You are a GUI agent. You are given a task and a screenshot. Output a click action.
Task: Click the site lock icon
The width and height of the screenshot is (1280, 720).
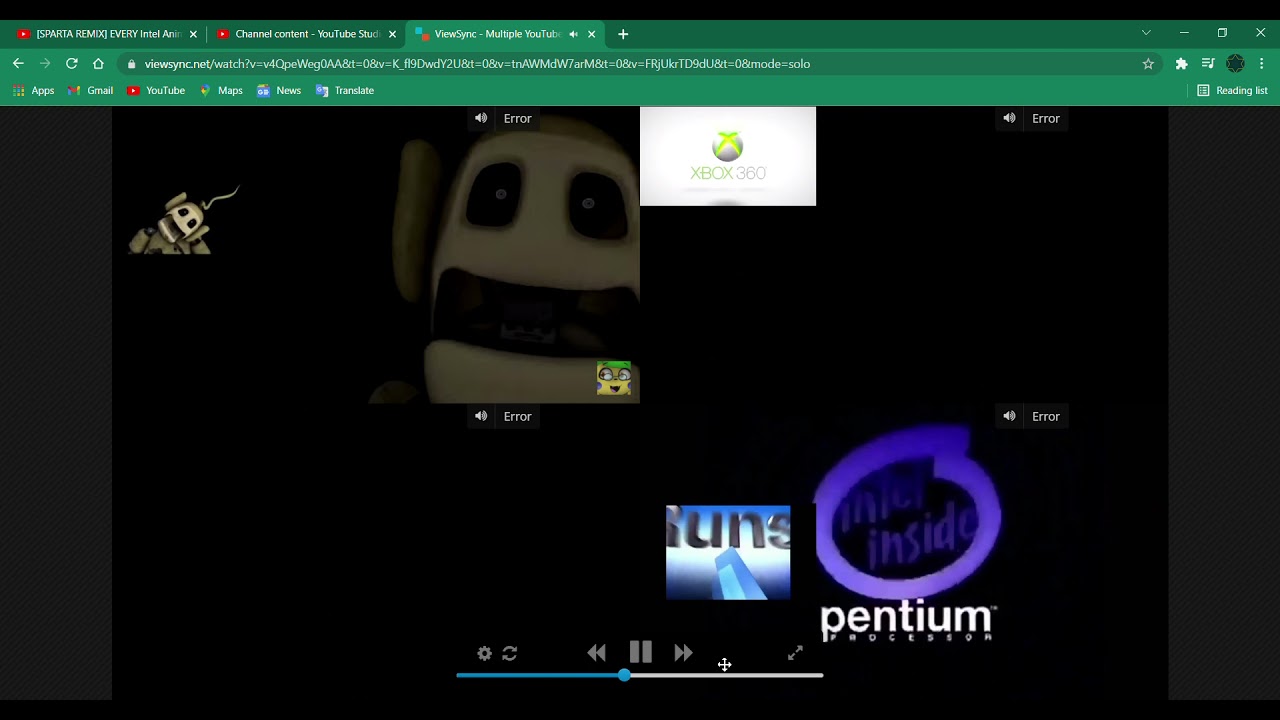pos(132,64)
